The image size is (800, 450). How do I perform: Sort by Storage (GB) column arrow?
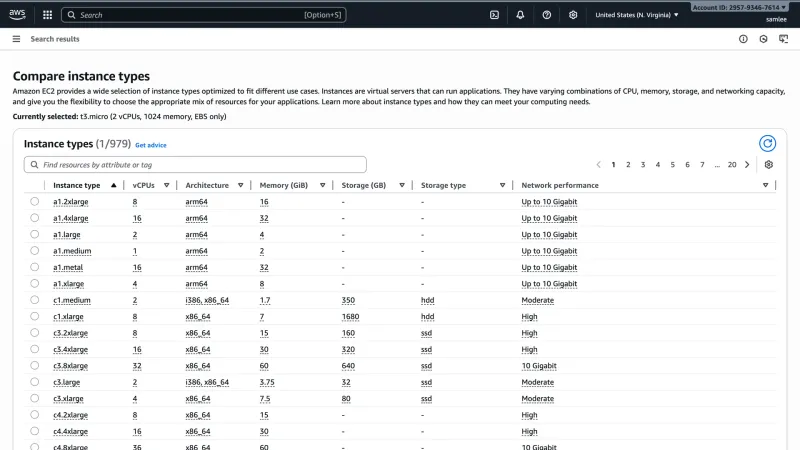402,185
